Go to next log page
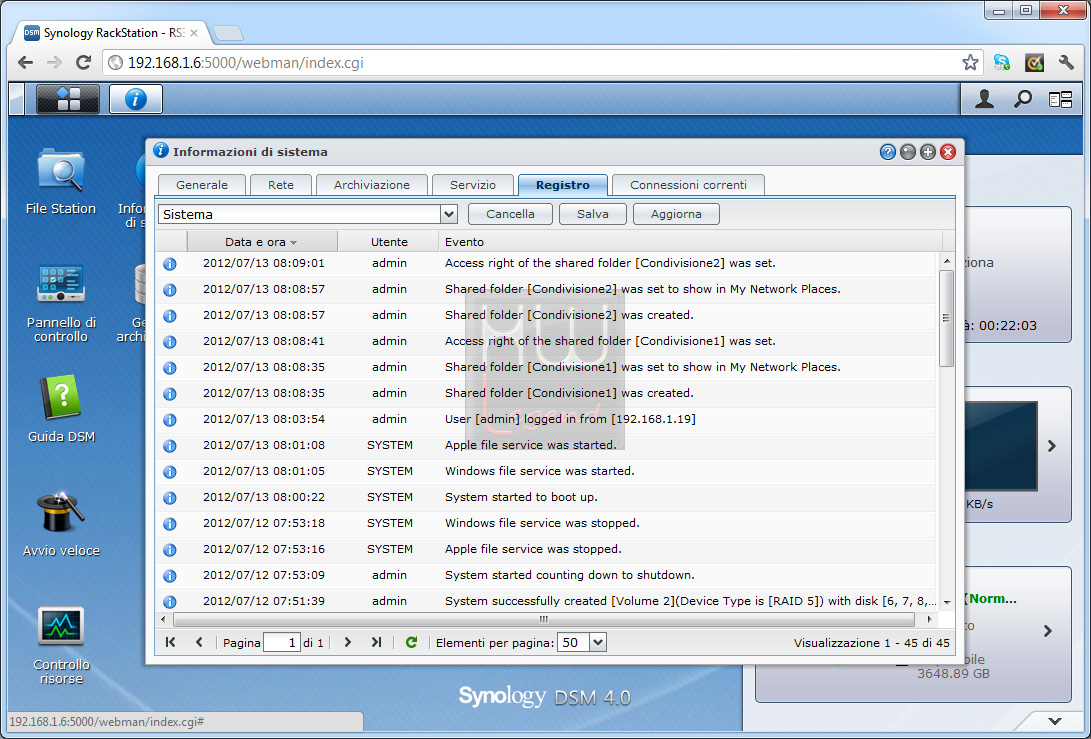 [347, 642]
